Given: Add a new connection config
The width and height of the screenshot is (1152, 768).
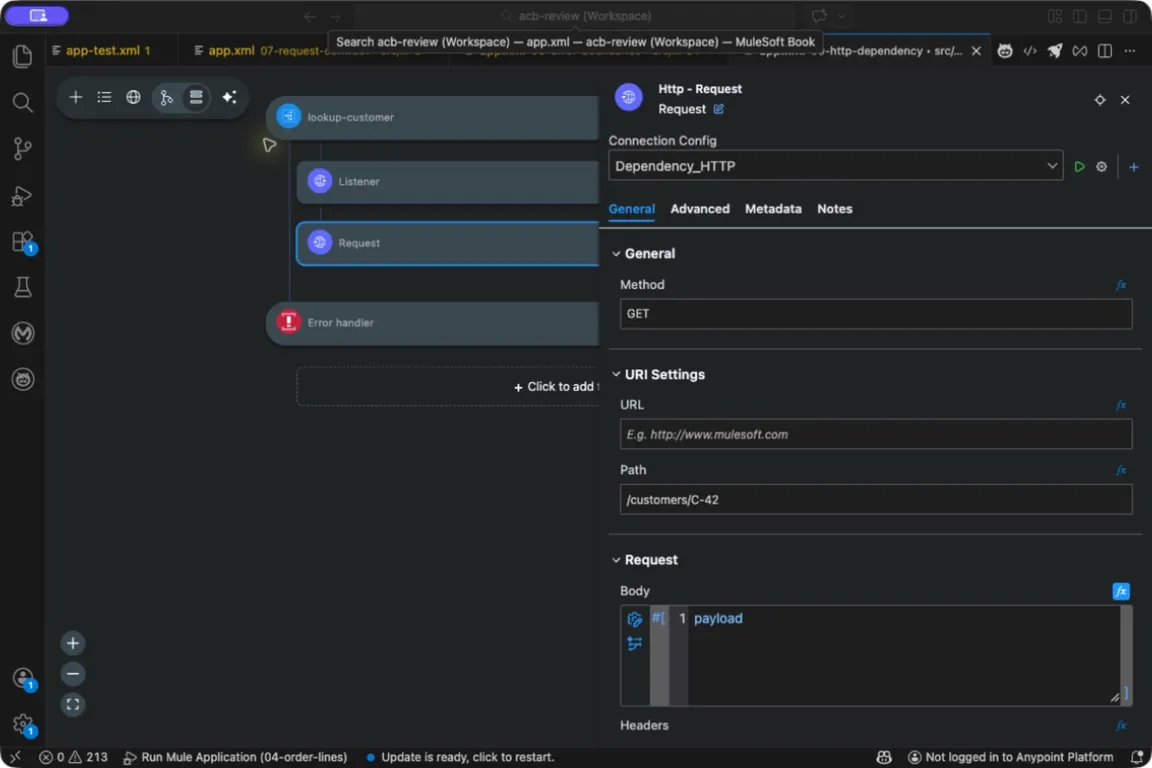Looking at the screenshot, I should click(1134, 167).
